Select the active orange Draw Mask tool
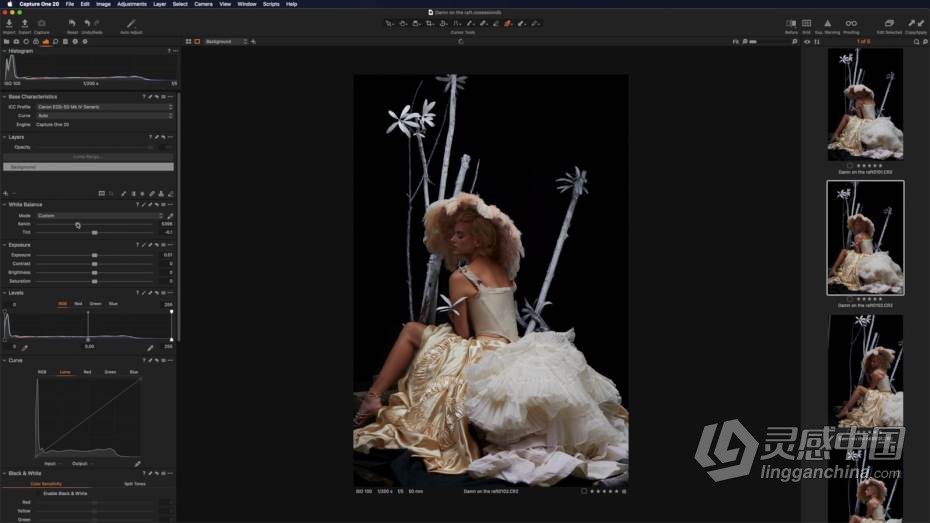Image resolution: width=930 pixels, height=523 pixels. click(508, 24)
